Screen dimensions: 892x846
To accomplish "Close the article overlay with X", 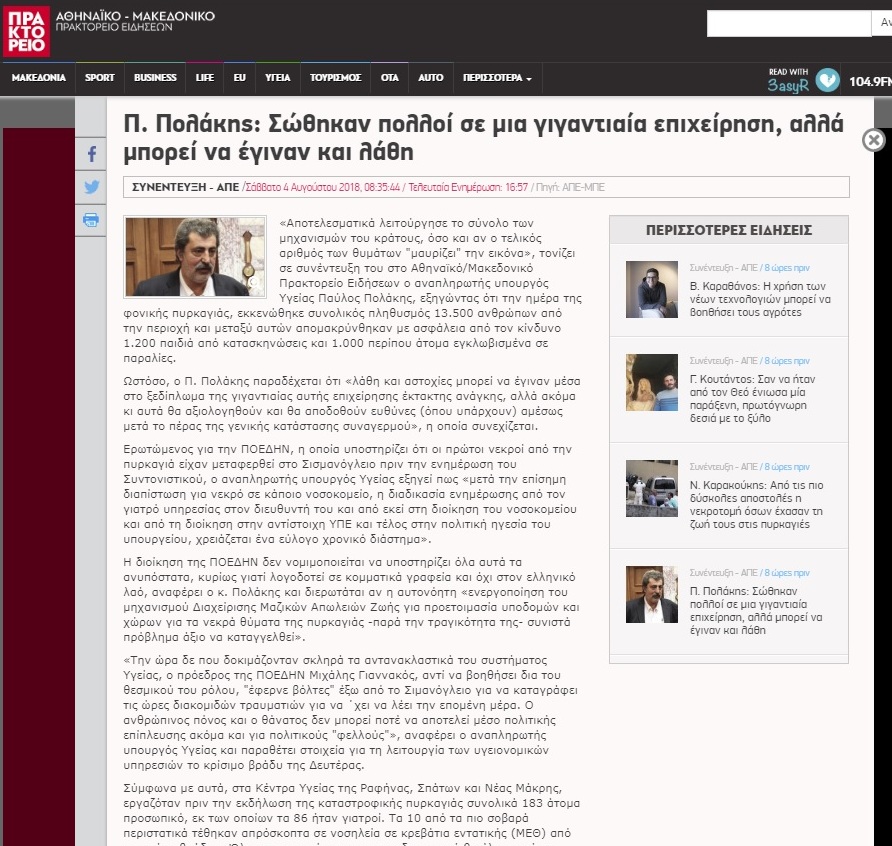I will [873, 140].
